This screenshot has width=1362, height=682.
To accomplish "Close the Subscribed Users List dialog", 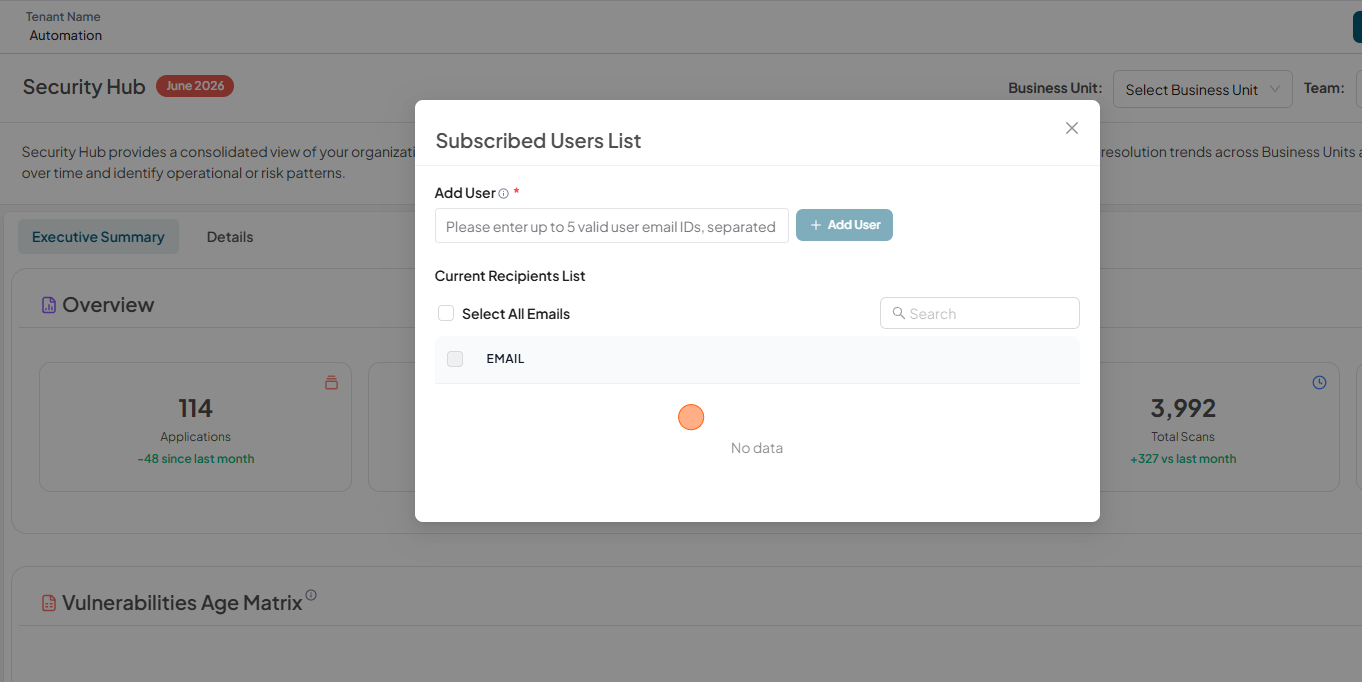I will coord(1072,128).
